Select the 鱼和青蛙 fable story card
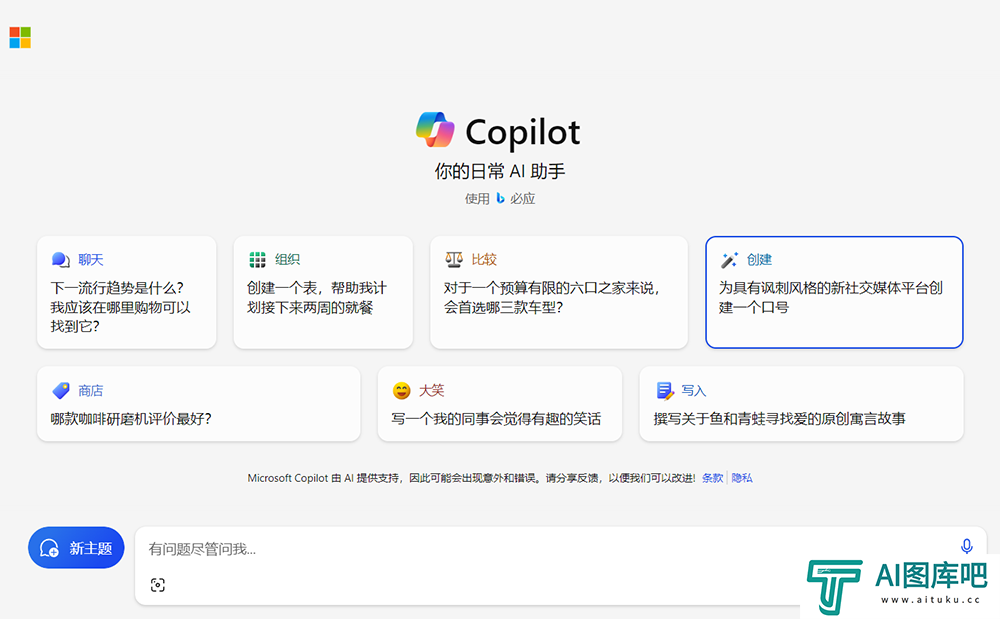 [801, 404]
